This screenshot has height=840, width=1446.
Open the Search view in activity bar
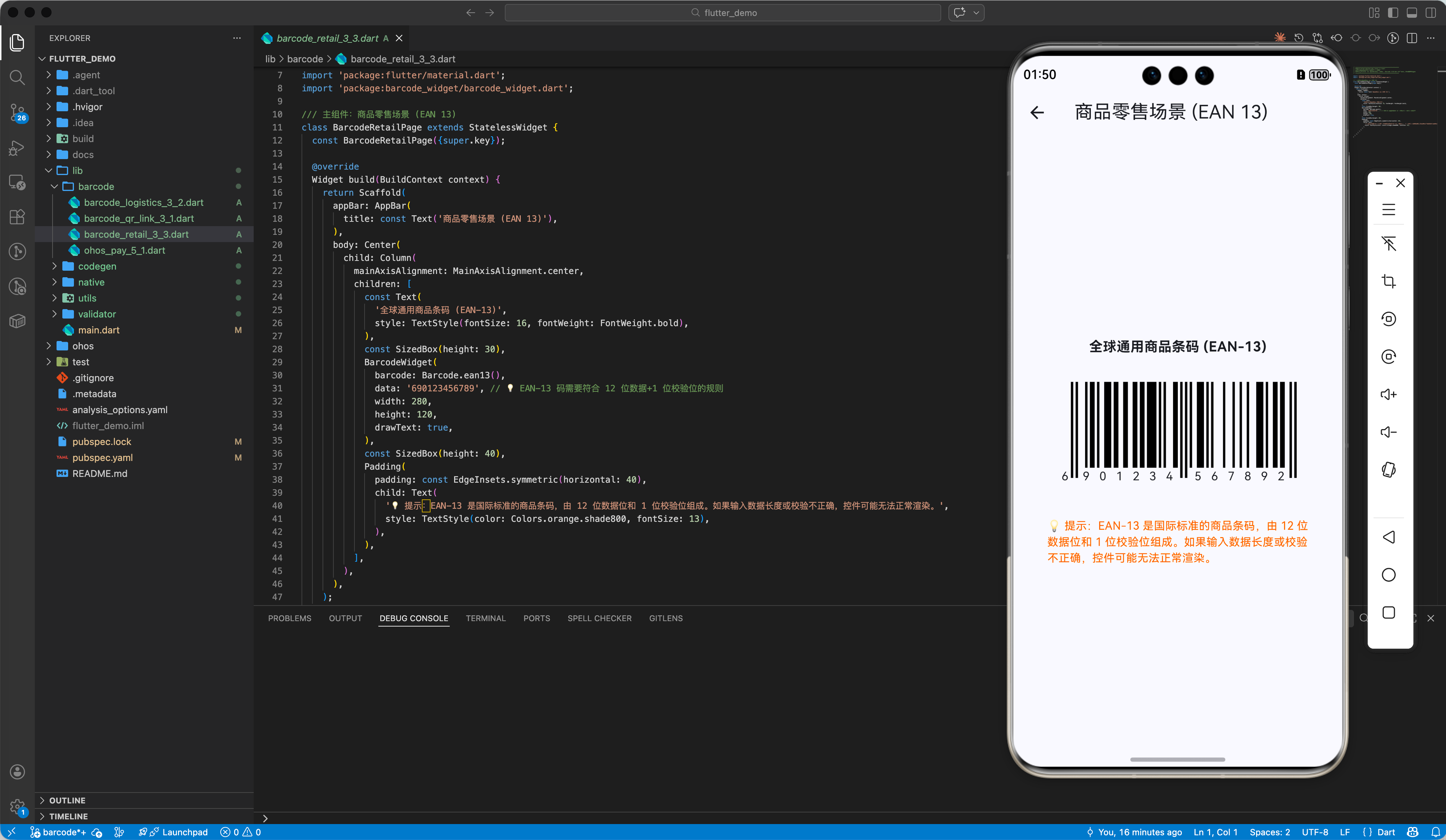[17, 78]
